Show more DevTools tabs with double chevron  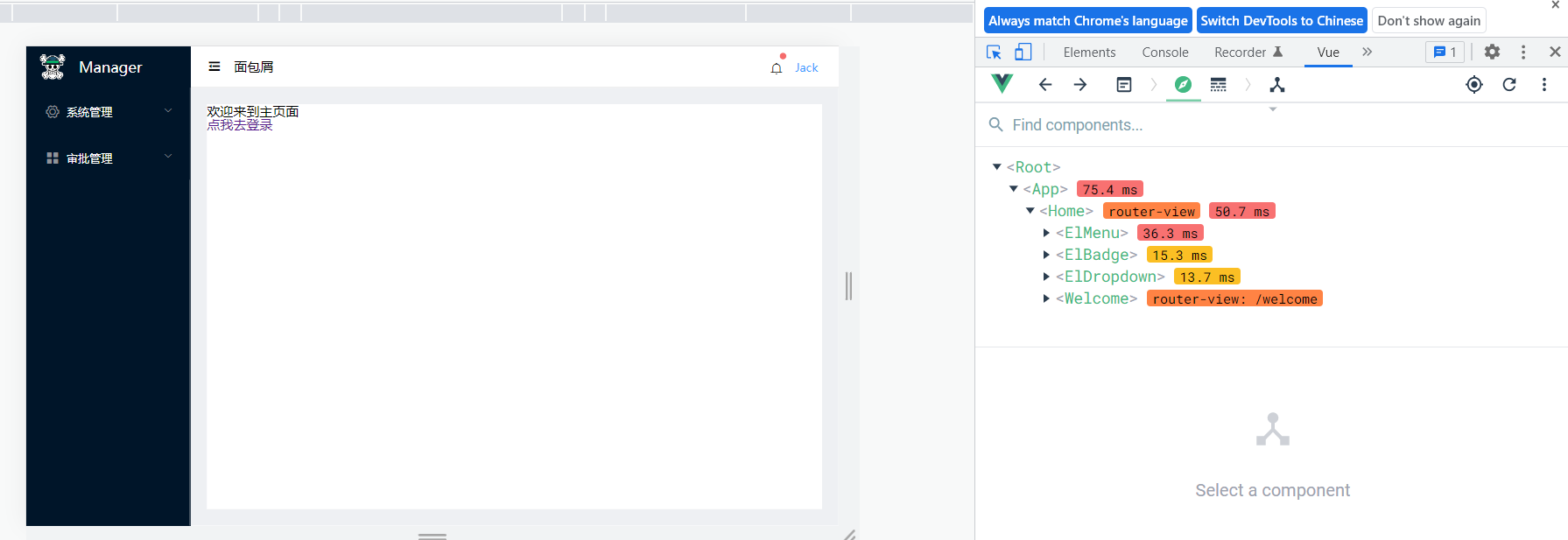pyautogui.click(x=1367, y=53)
